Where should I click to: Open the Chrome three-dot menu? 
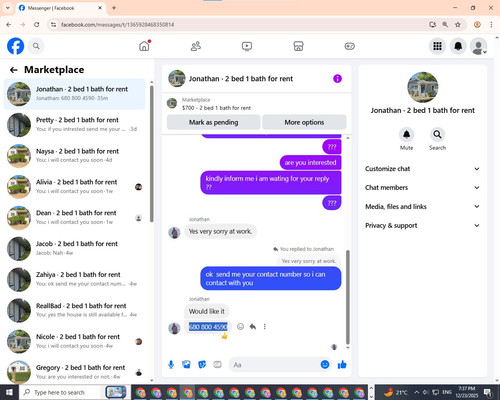coord(491,25)
